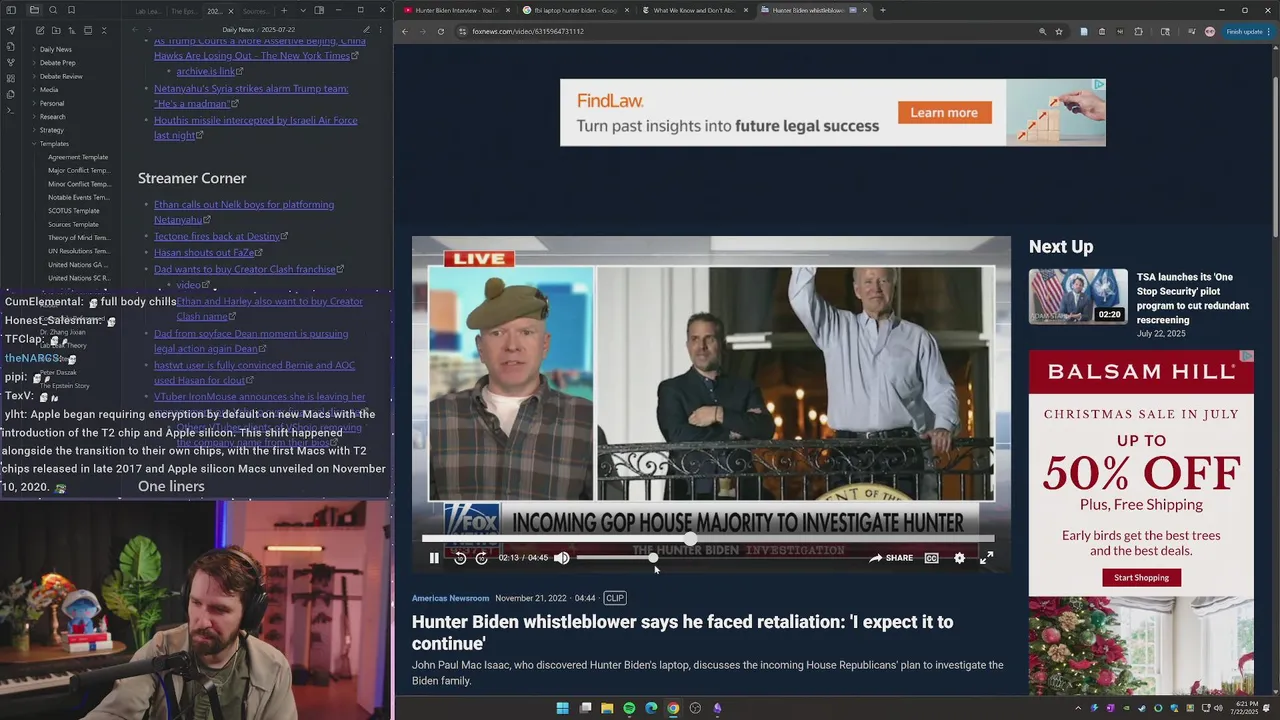Expand the Personal folder
Screen dimensions: 1280x720
pyautogui.click(x=52, y=103)
